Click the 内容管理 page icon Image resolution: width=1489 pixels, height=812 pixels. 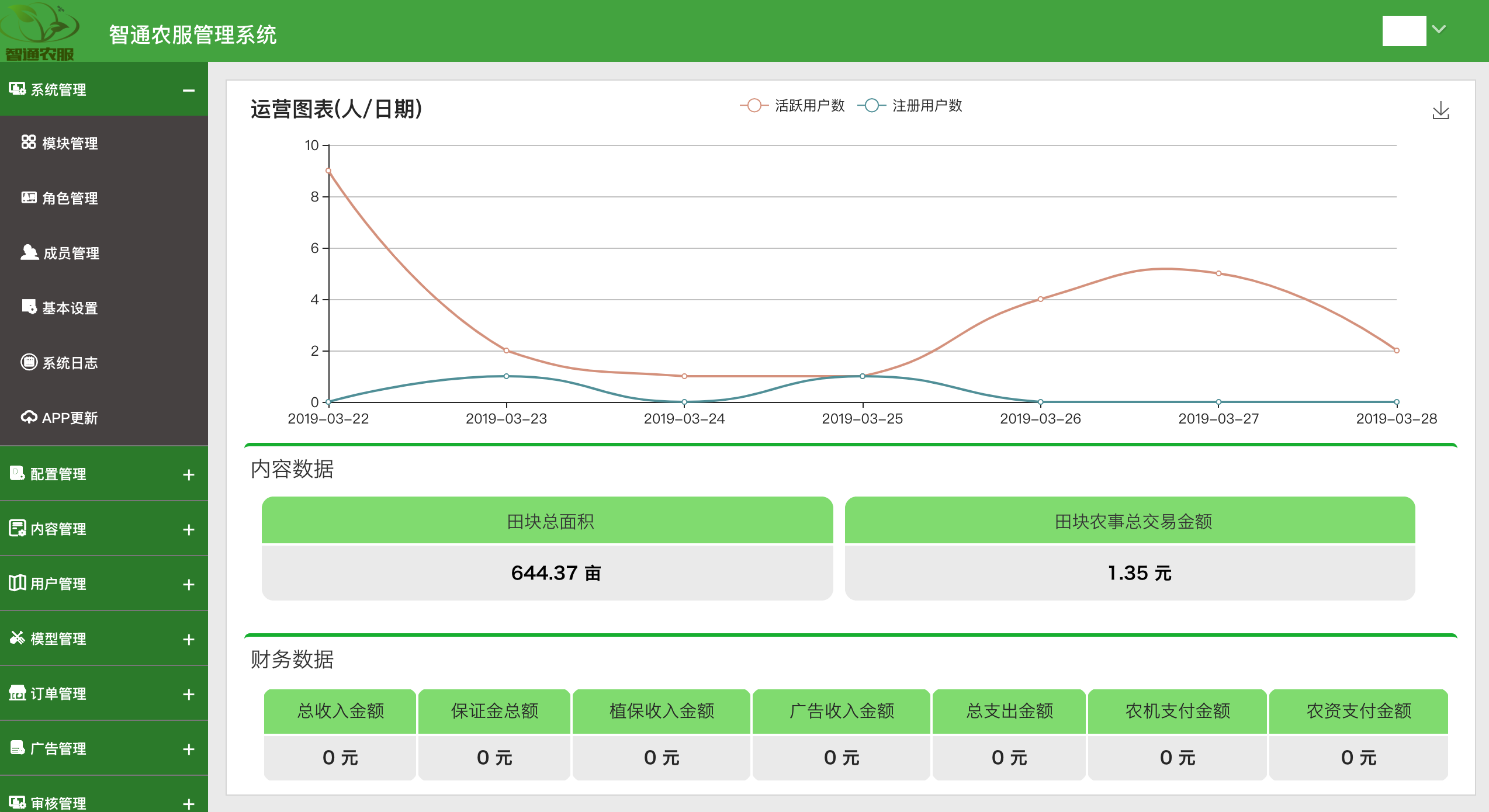[x=17, y=528]
